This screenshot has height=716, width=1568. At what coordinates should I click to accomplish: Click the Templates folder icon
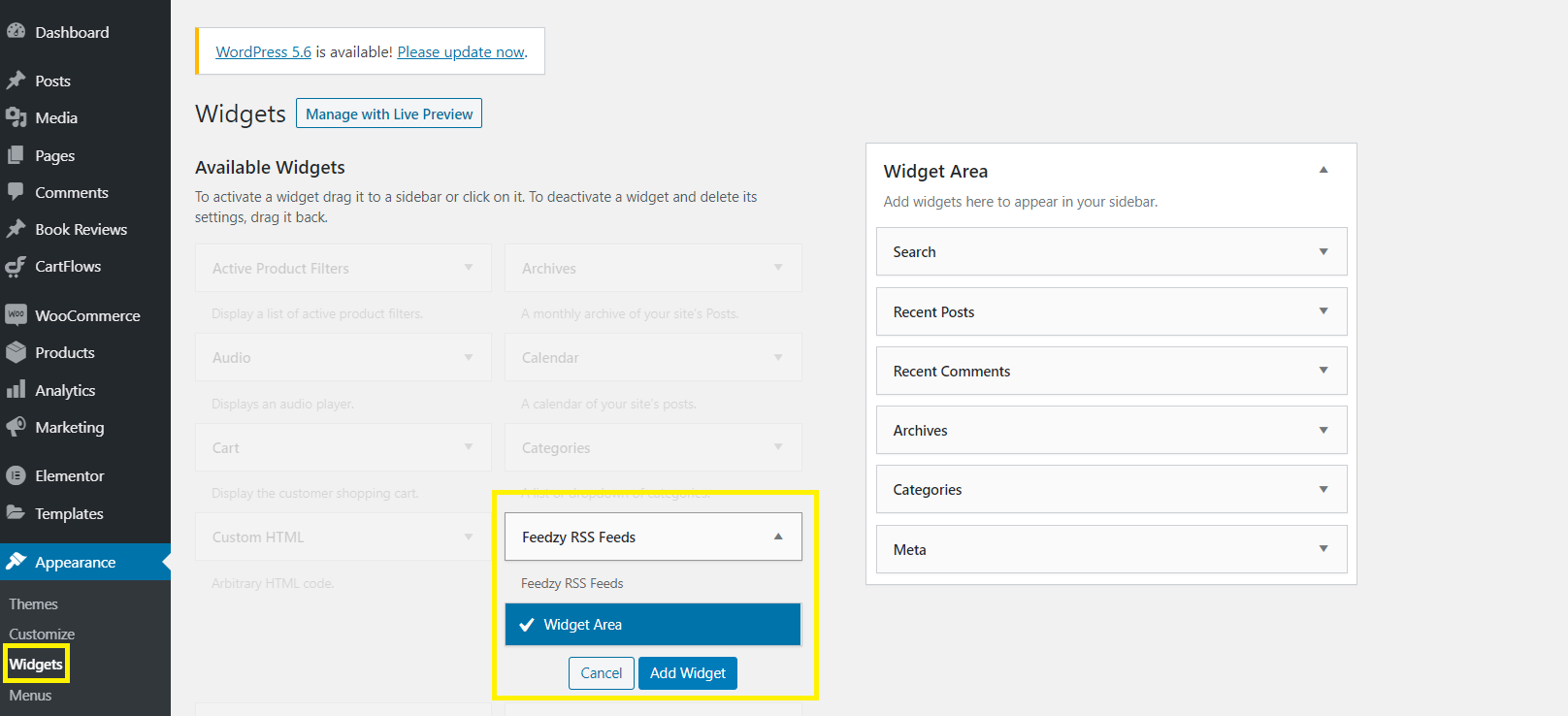[x=16, y=513]
